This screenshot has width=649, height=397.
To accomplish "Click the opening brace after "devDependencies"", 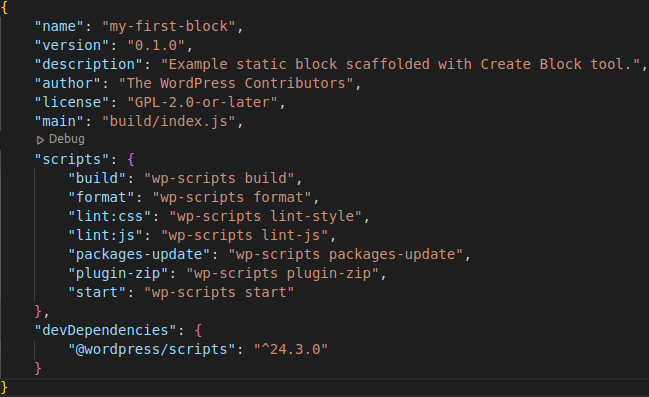I will (198, 331).
